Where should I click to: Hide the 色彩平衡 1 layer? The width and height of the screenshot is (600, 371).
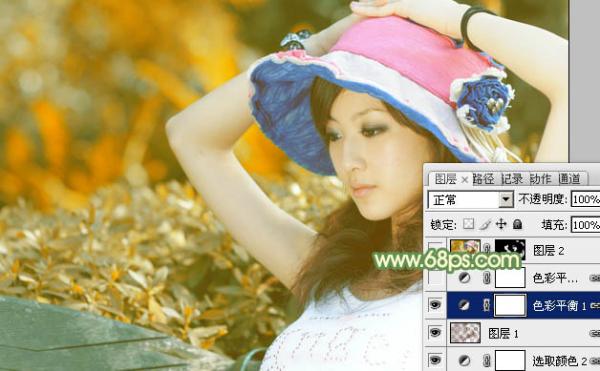point(435,305)
